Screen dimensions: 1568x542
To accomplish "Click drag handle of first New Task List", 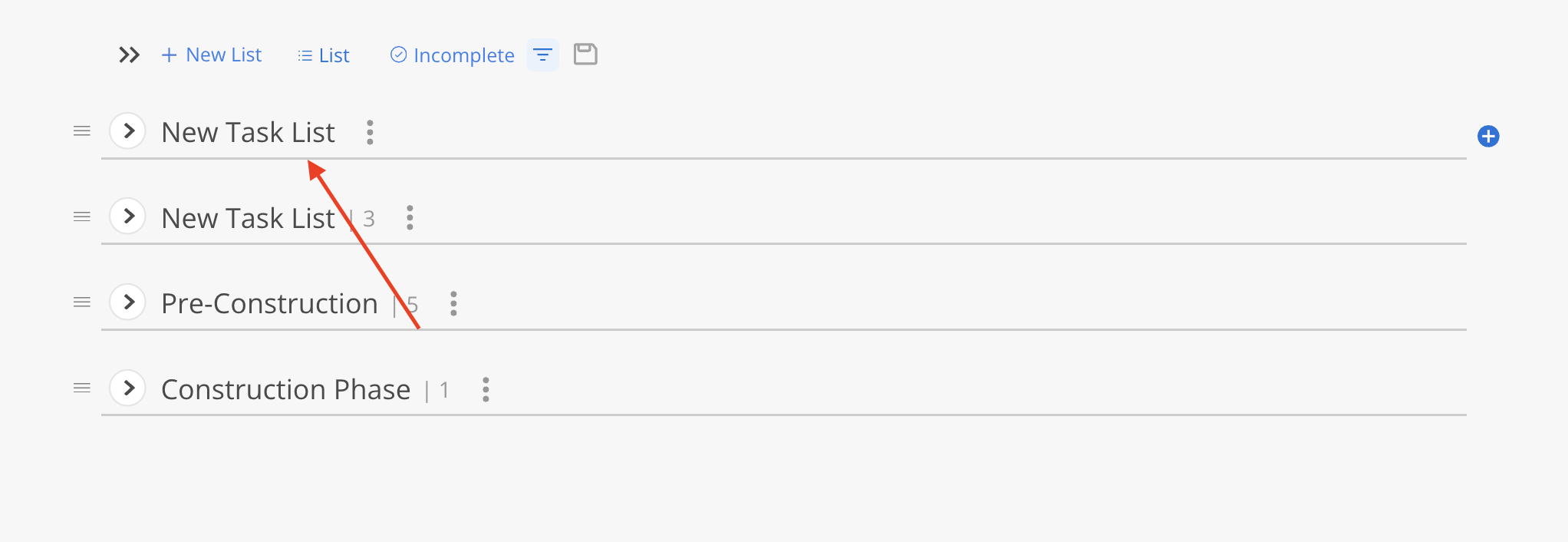I will click(x=82, y=131).
